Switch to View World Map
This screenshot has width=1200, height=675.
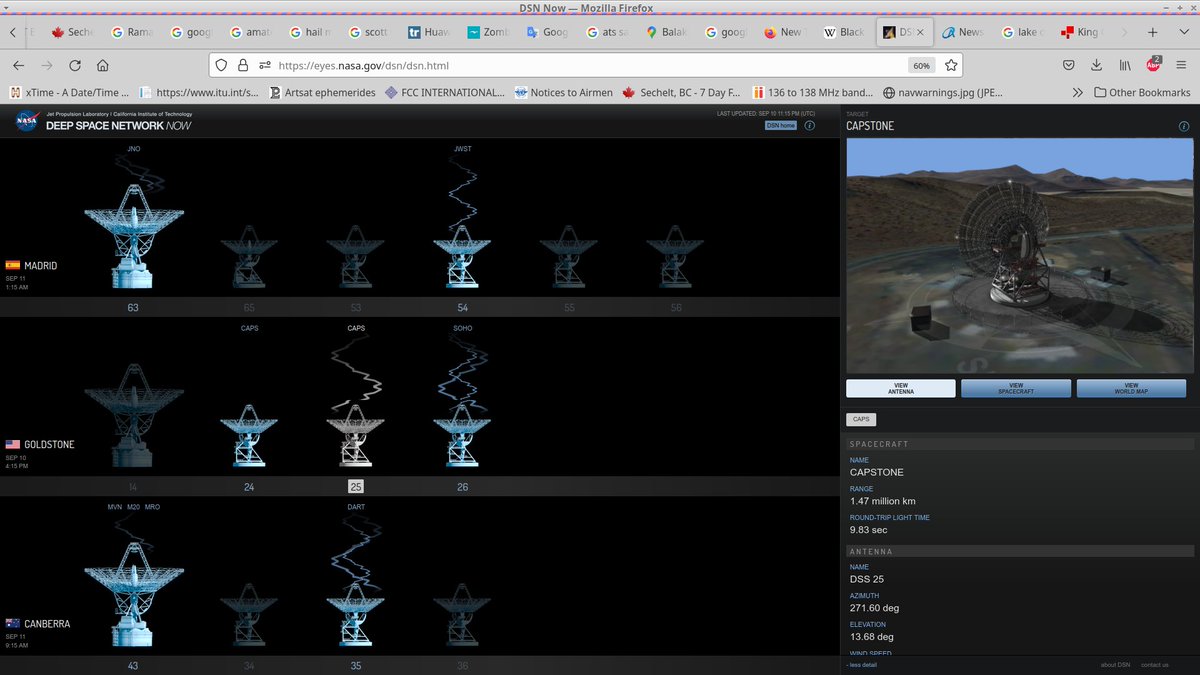click(x=1131, y=388)
